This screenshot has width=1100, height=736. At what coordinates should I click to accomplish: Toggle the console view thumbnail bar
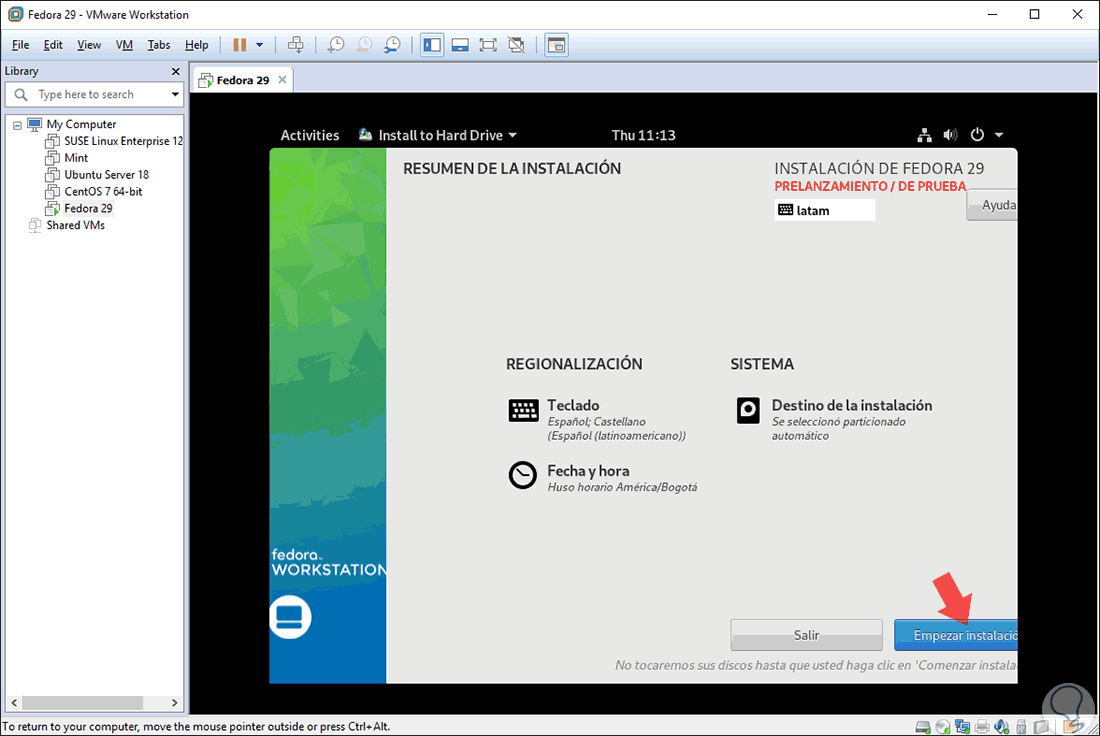pos(459,44)
